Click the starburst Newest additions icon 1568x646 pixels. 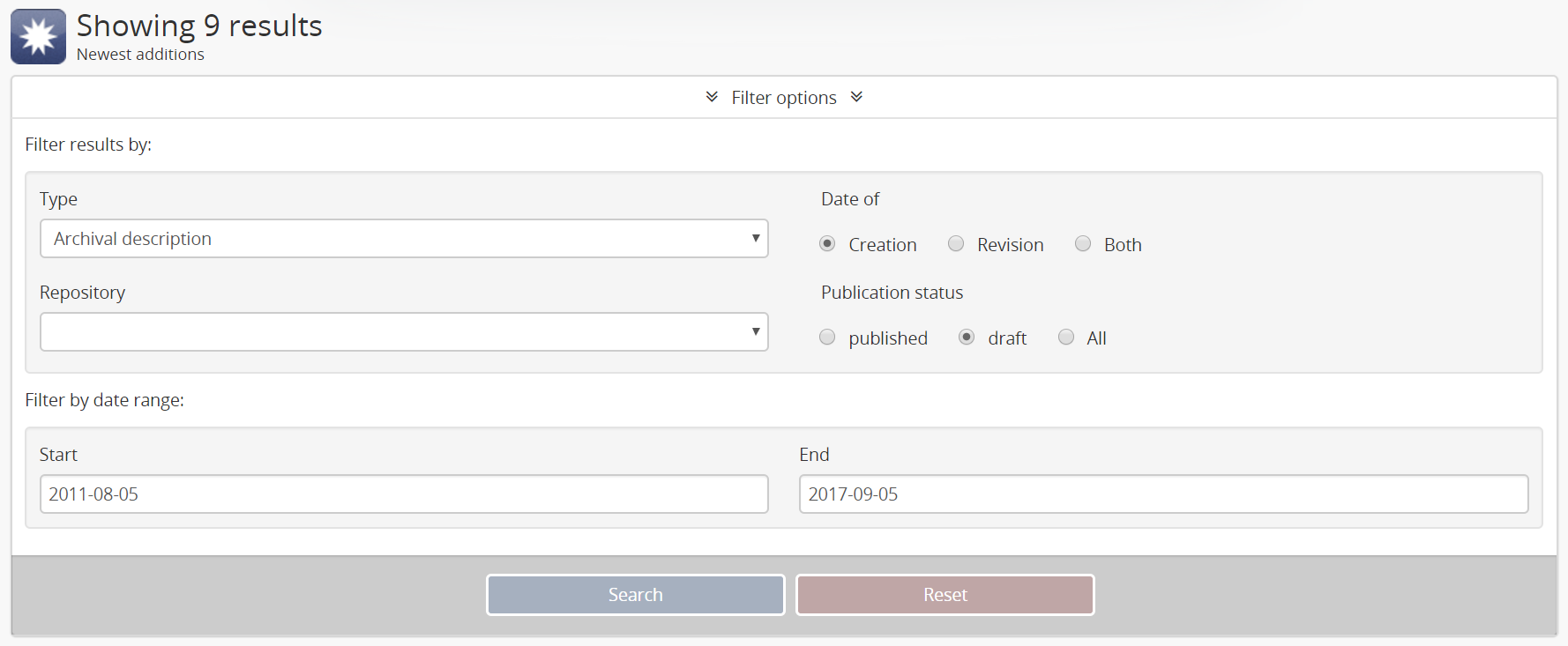[x=38, y=37]
